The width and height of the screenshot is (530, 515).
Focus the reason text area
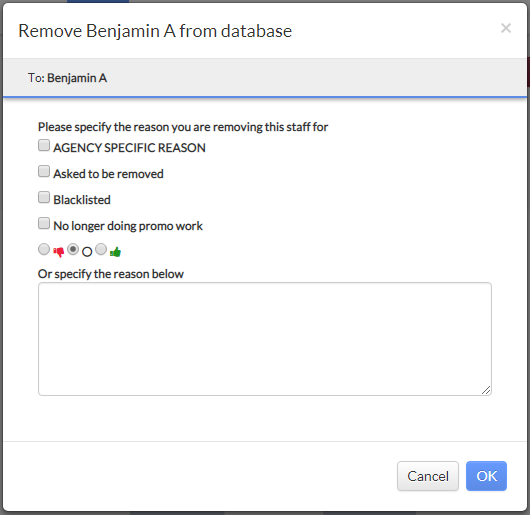coord(265,339)
